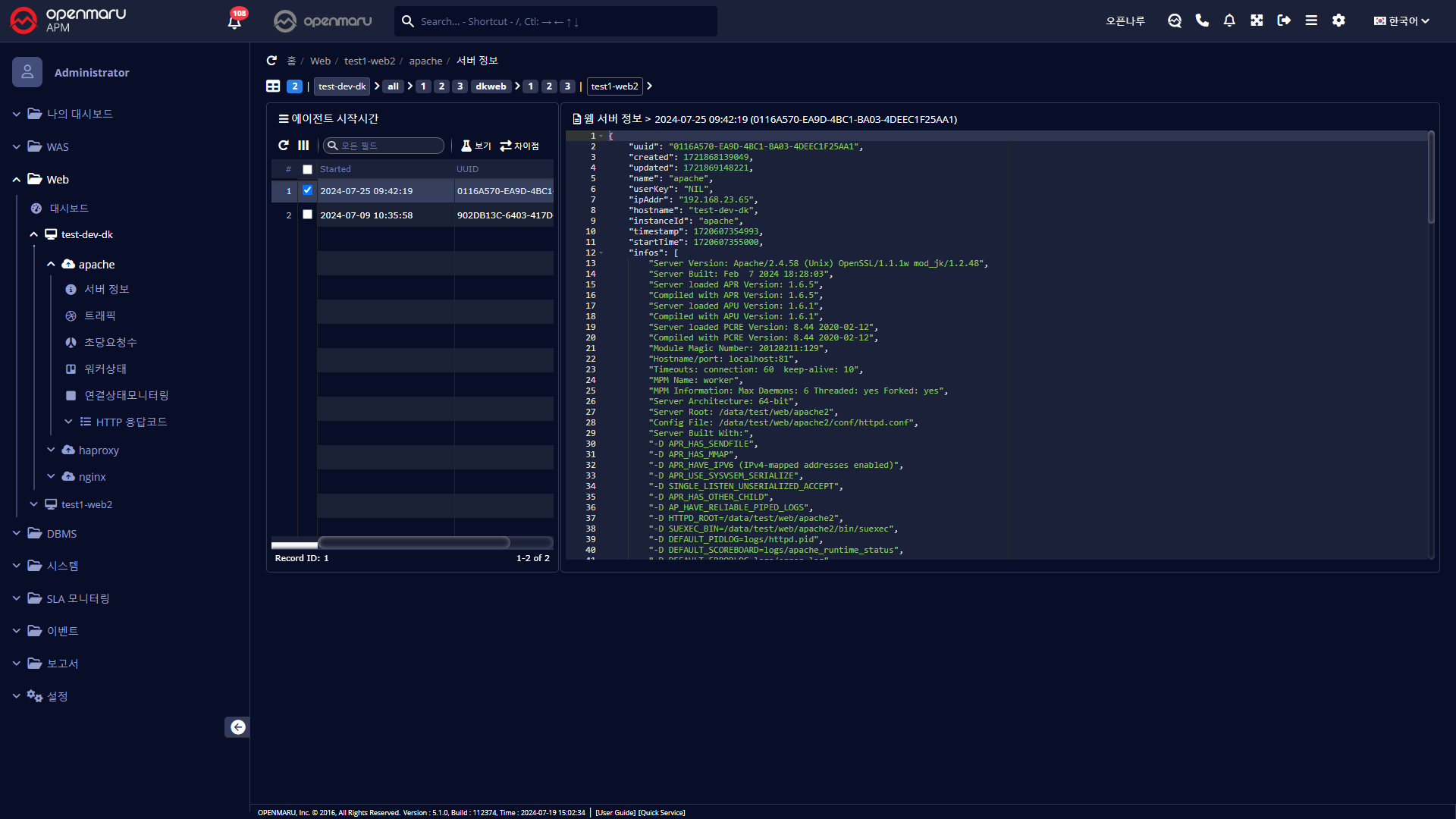
Task: Select the all group tab
Action: [x=393, y=86]
